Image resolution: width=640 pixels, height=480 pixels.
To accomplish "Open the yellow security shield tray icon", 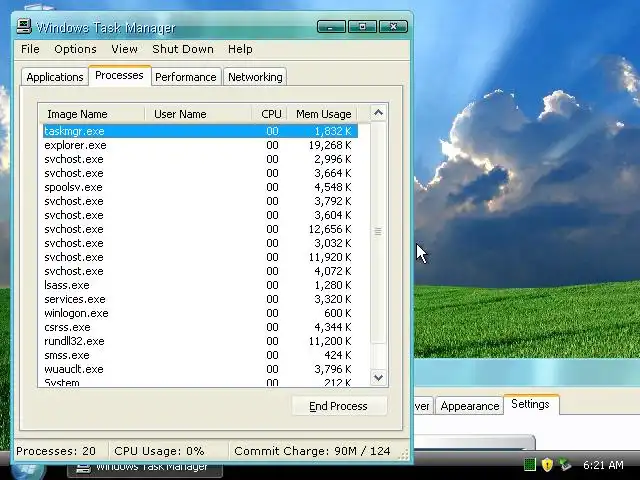I will point(547,464).
